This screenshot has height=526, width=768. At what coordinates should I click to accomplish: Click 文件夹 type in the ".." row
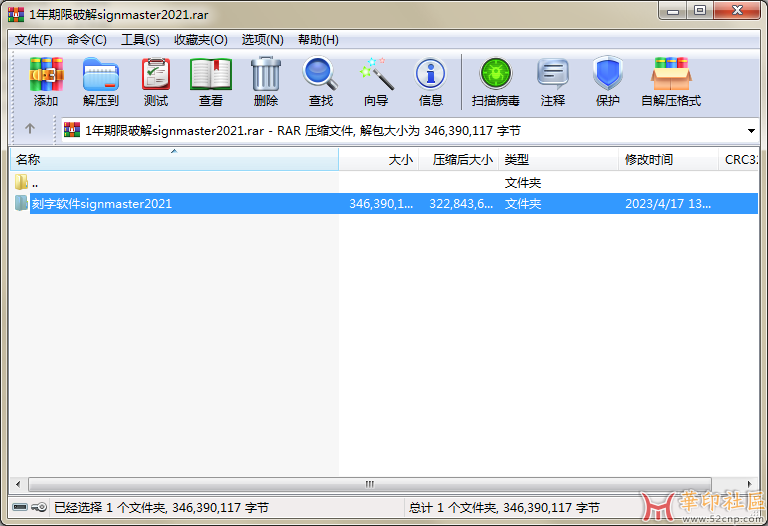pos(523,183)
